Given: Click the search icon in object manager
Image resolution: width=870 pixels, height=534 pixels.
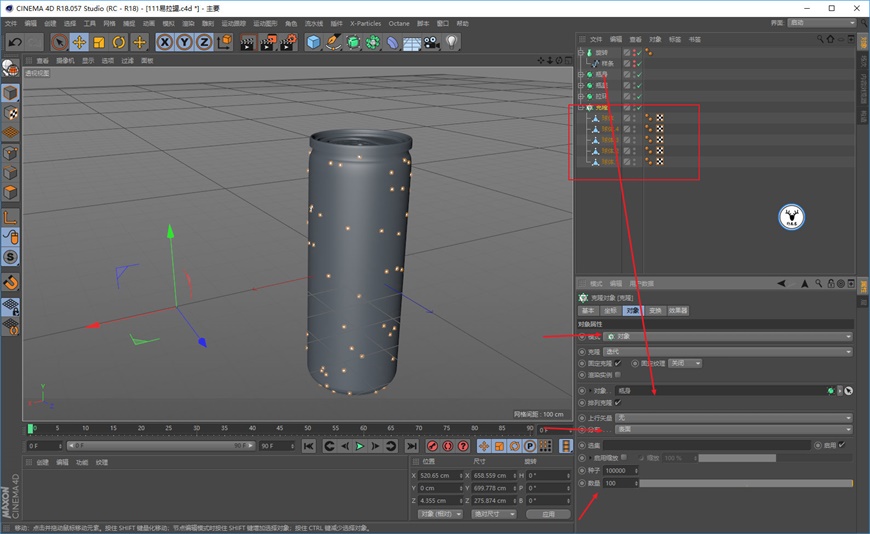Looking at the screenshot, I should pos(820,39).
